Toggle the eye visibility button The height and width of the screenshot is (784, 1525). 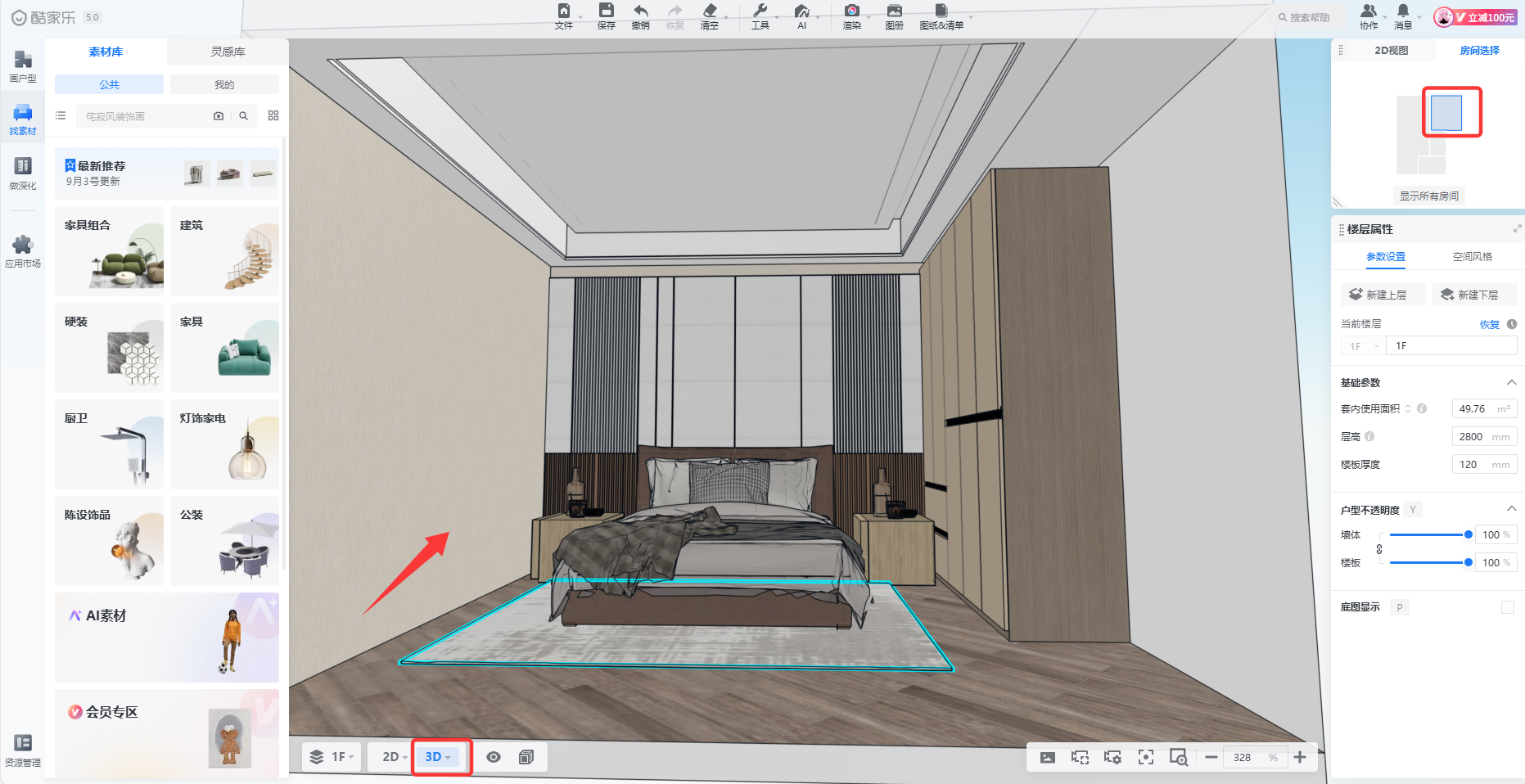pyautogui.click(x=494, y=757)
